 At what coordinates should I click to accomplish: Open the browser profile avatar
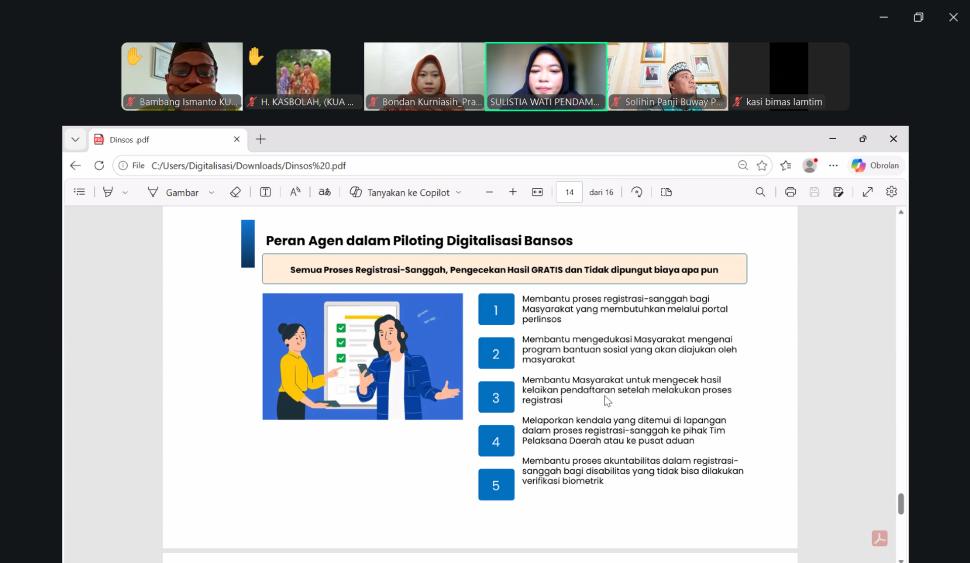pyautogui.click(x=810, y=165)
